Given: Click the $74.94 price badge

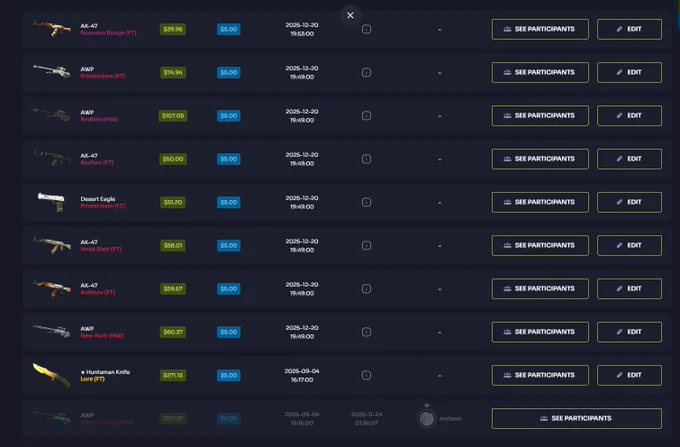Looking at the screenshot, I should pyautogui.click(x=173, y=72).
